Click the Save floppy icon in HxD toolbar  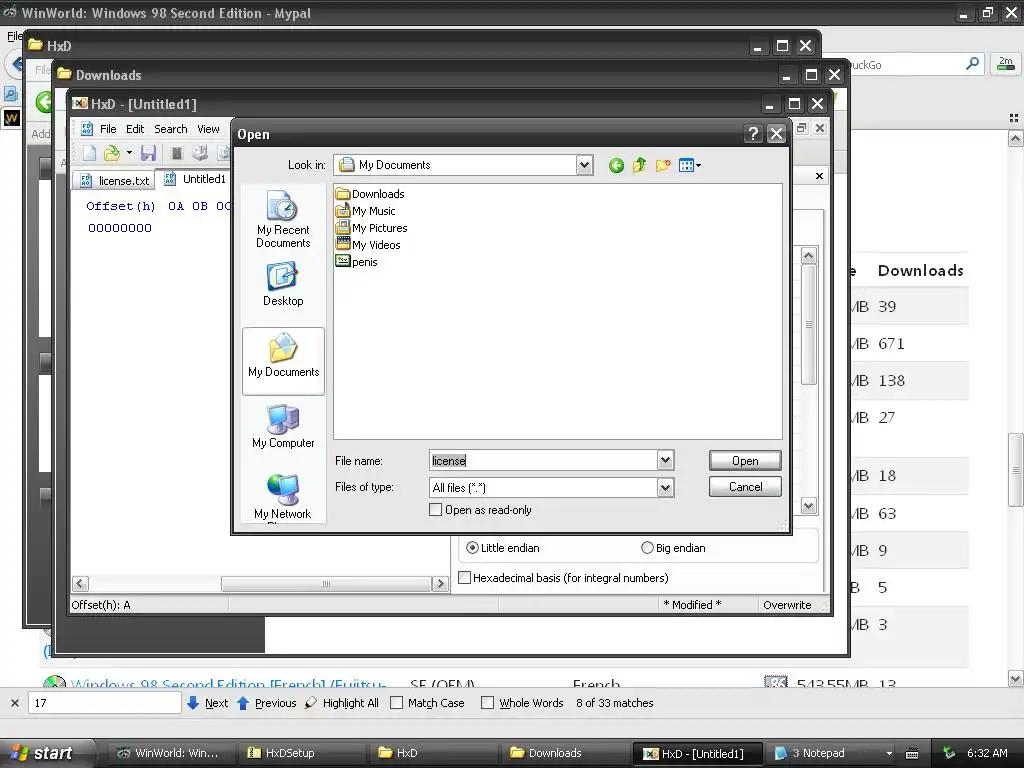pyautogui.click(x=148, y=153)
